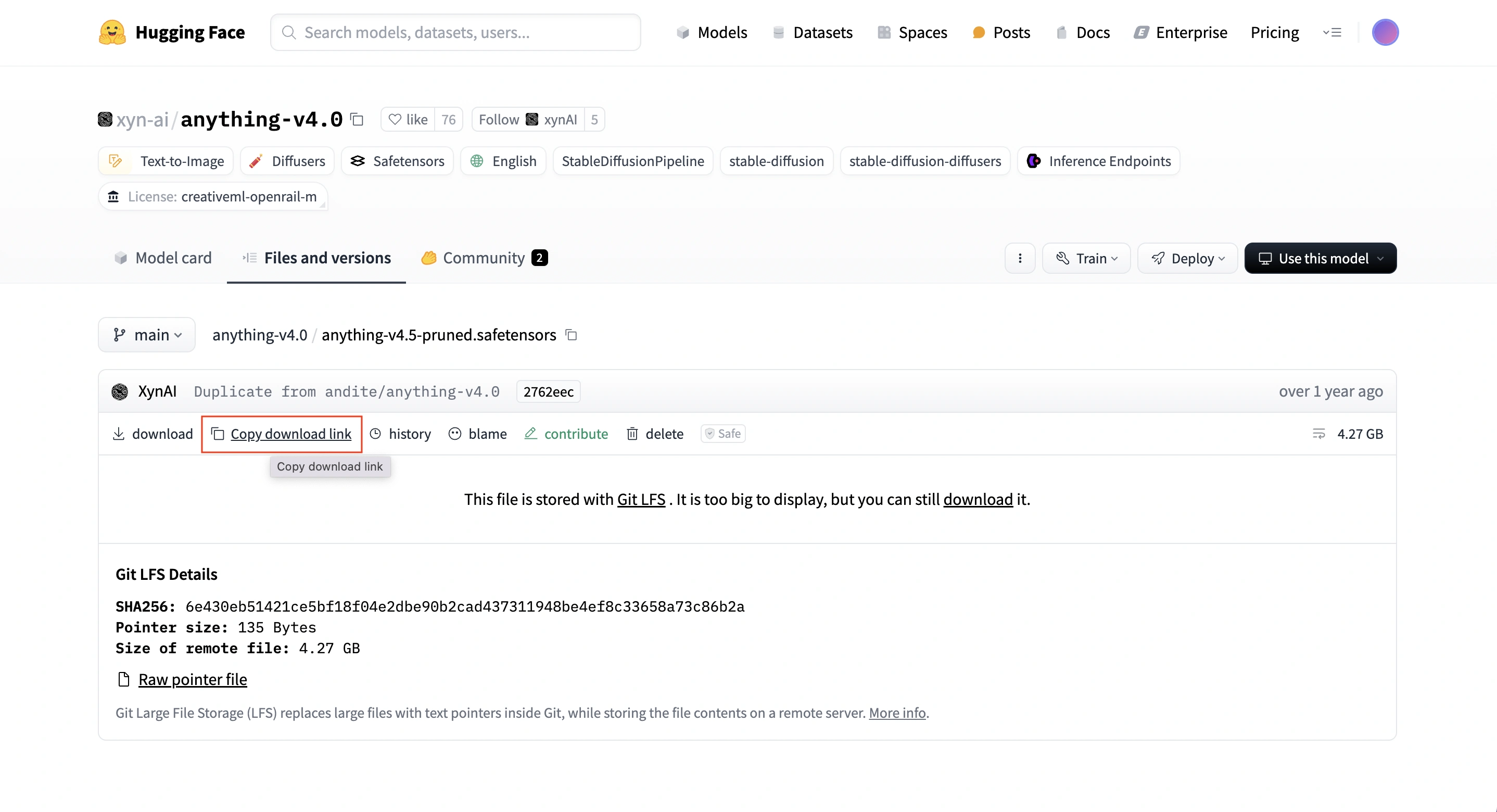
Task: Click the stable-diffusion-diffusers tag
Action: coord(925,161)
